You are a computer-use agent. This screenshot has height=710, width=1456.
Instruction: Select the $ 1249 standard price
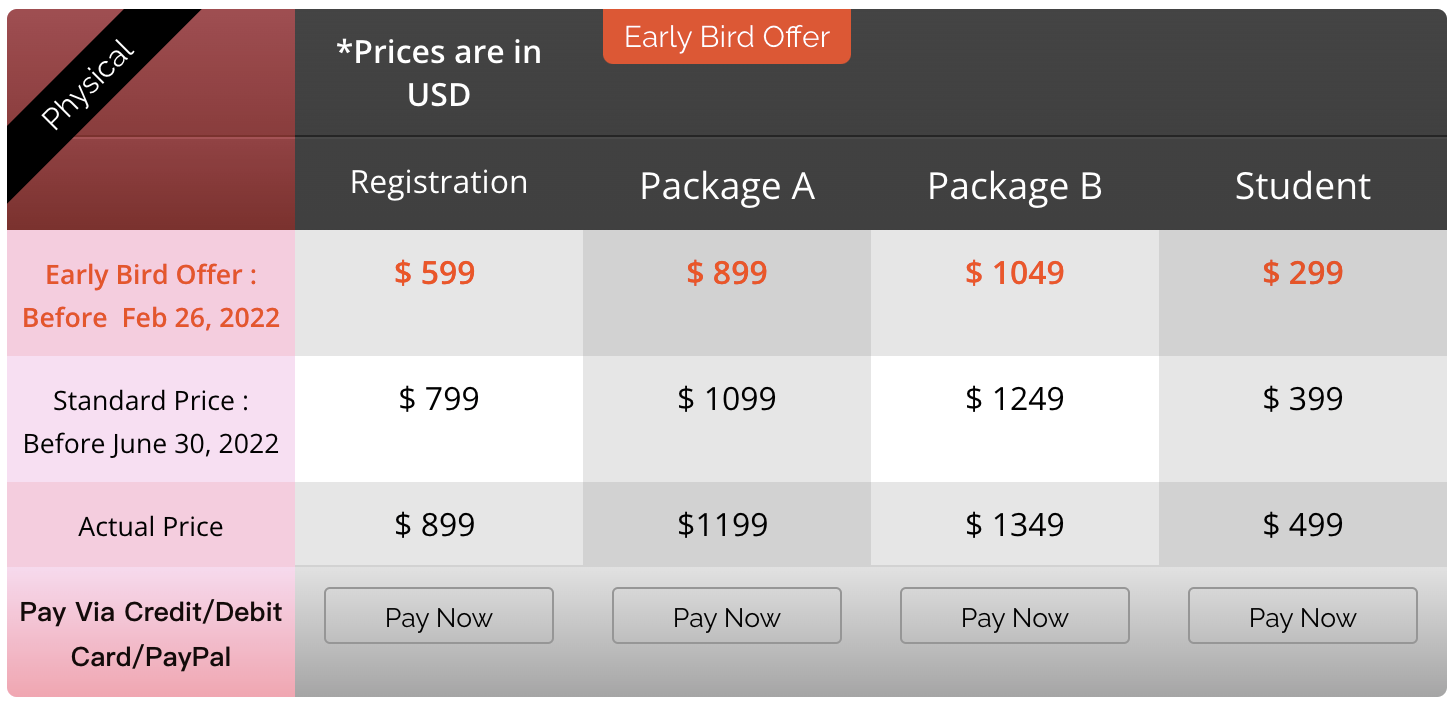(1014, 399)
